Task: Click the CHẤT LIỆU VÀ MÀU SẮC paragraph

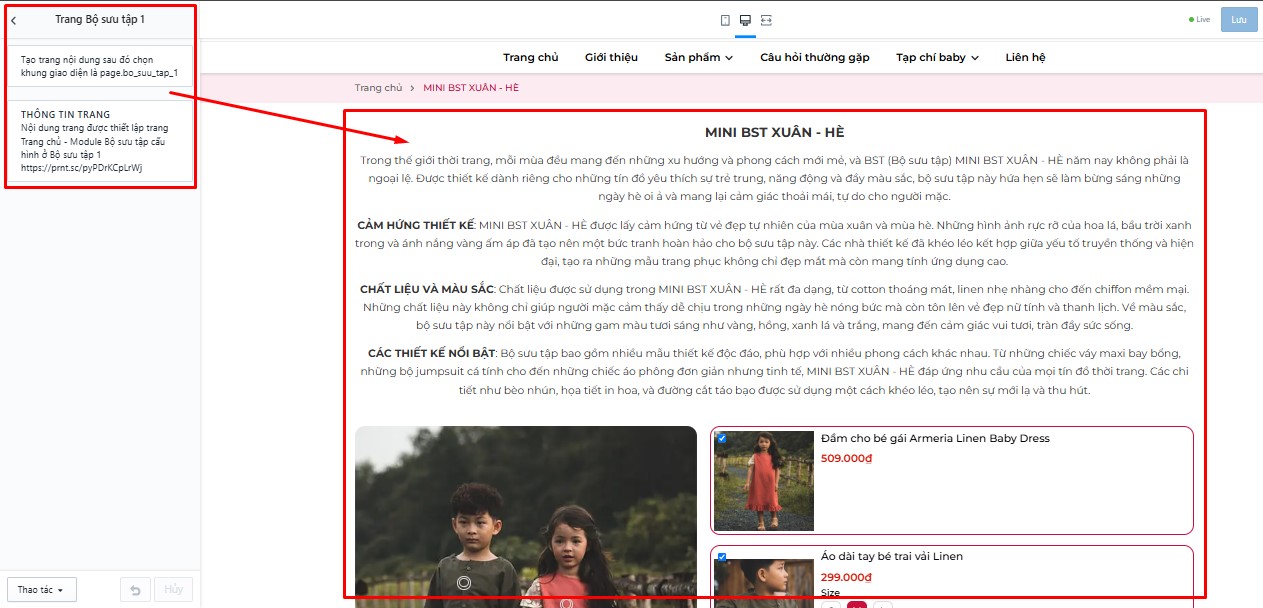Action: pos(775,307)
